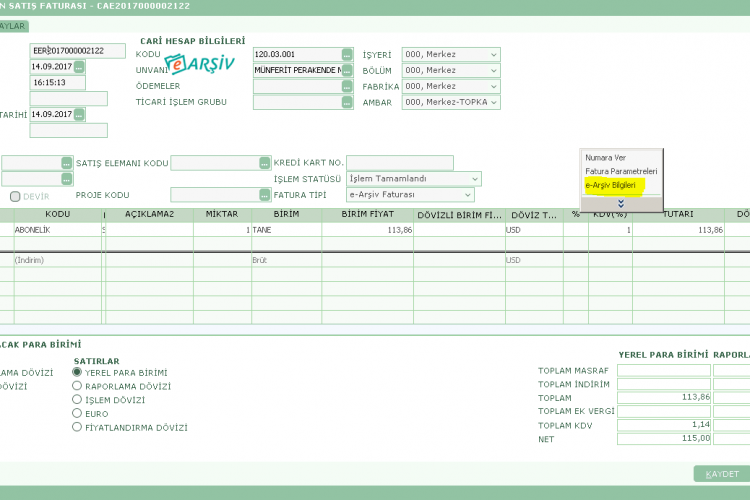Click the Satış Elemanı Kodu lookup button
The height and width of the screenshot is (500, 750).
(265, 163)
